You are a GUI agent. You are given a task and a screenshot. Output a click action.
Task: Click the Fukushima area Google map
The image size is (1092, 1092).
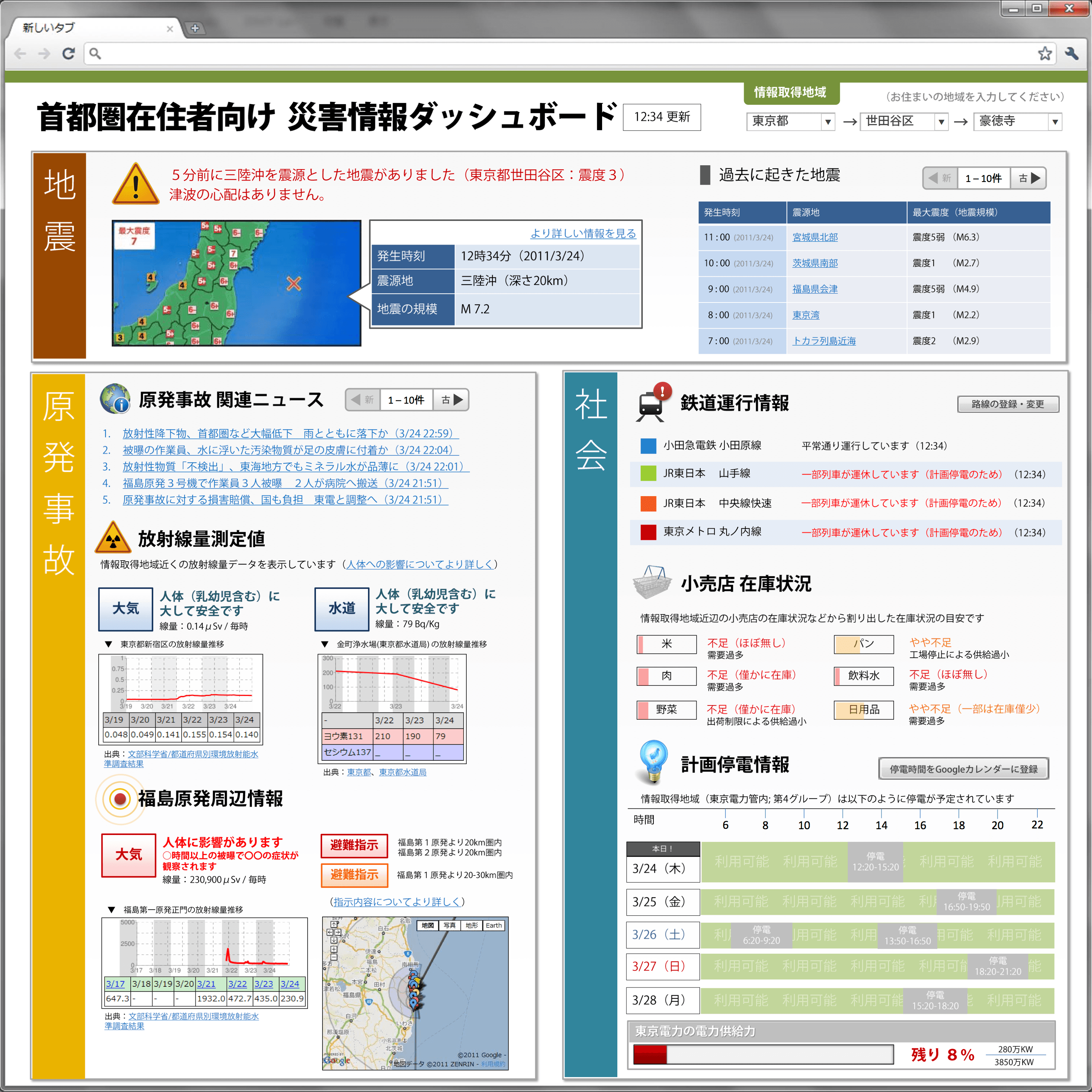coord(415,993)
